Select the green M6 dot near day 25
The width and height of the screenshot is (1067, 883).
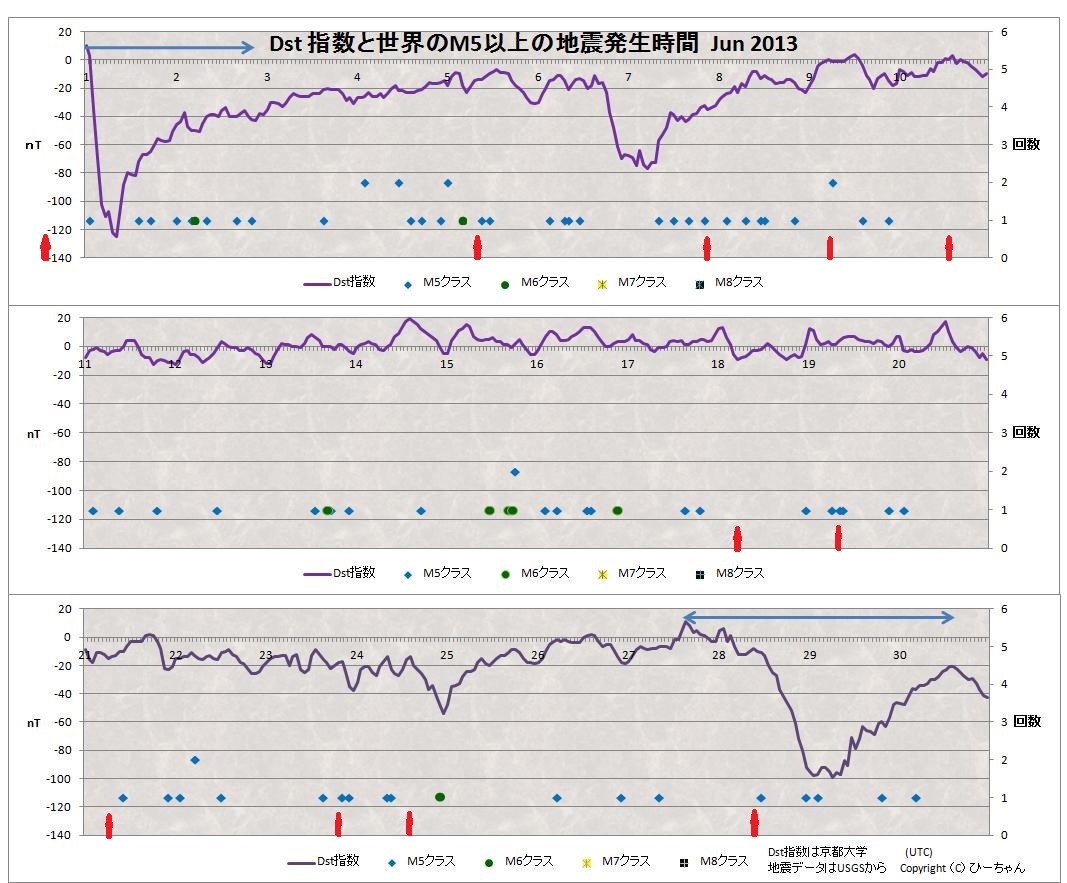[440, 797]
